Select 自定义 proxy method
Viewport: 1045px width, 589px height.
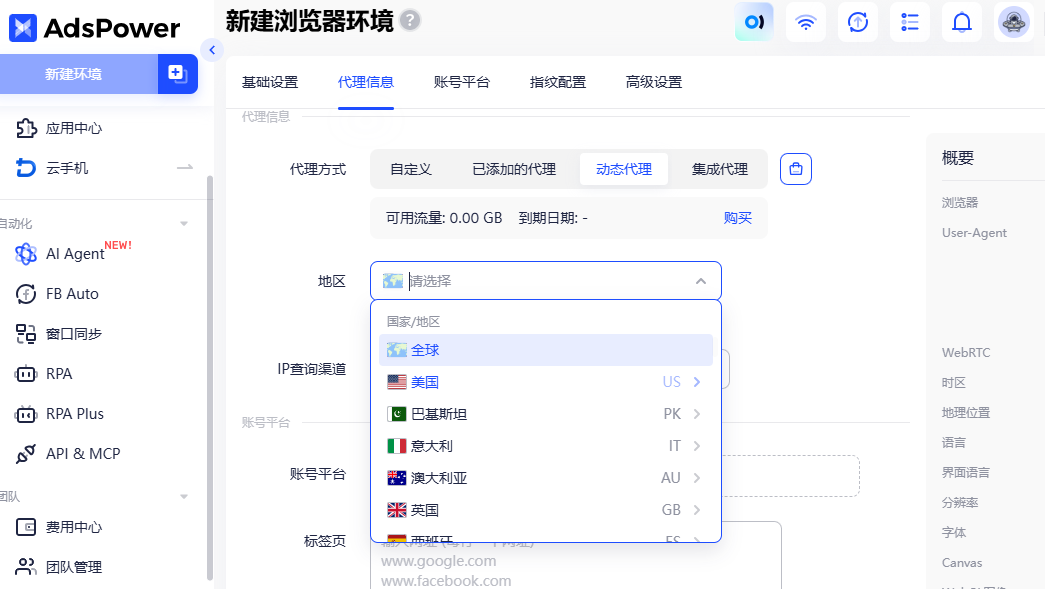411,169
